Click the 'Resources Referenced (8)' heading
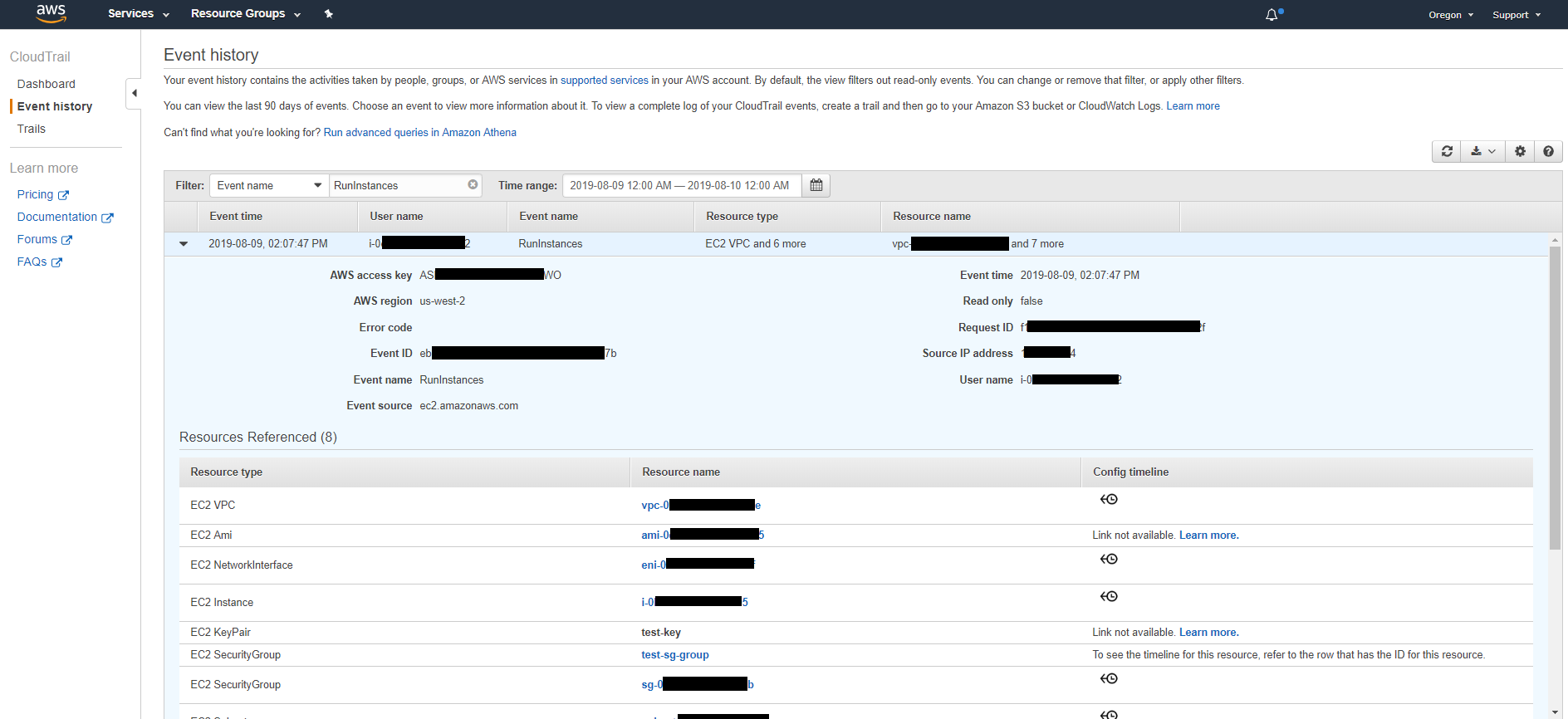The image size is (1568, 719). pos(258,437)
